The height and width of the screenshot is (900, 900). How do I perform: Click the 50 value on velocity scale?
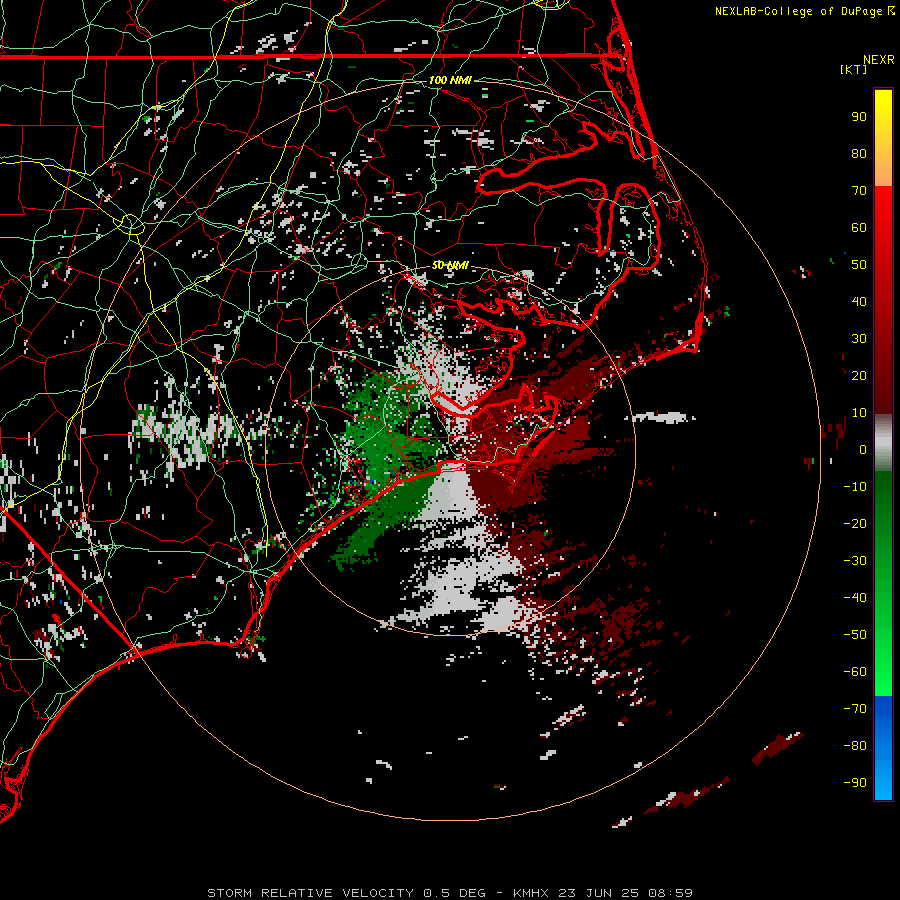pos(859,265)
